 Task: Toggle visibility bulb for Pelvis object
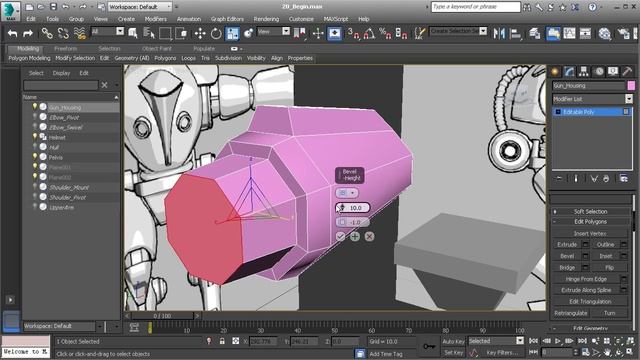tap(35, 157)
